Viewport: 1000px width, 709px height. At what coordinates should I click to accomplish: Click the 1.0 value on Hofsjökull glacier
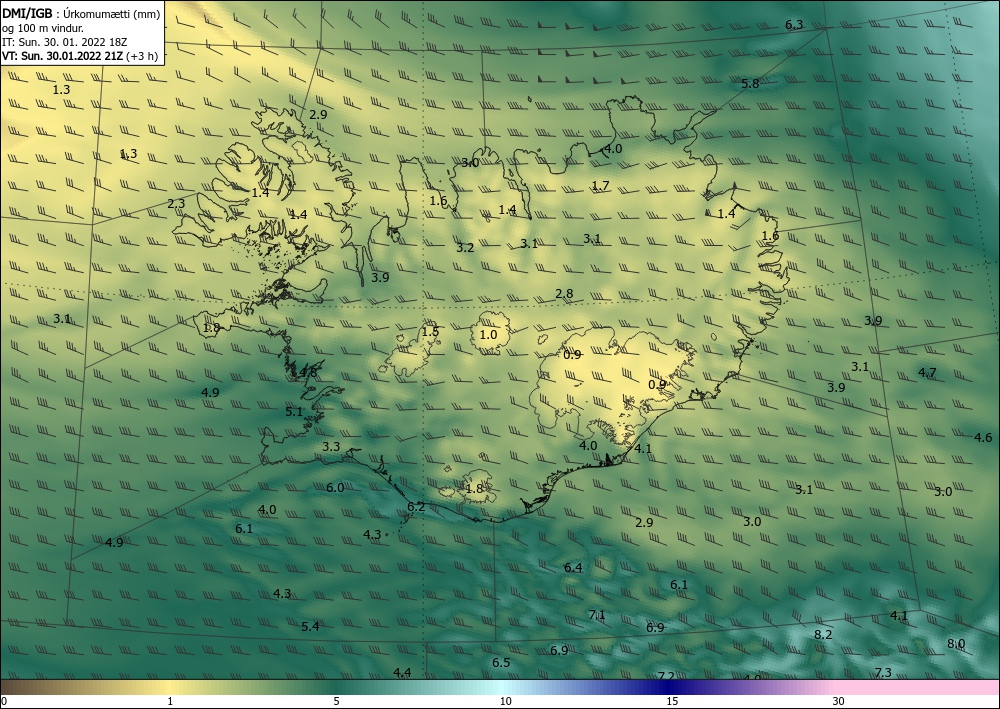(x=489, y=335)
